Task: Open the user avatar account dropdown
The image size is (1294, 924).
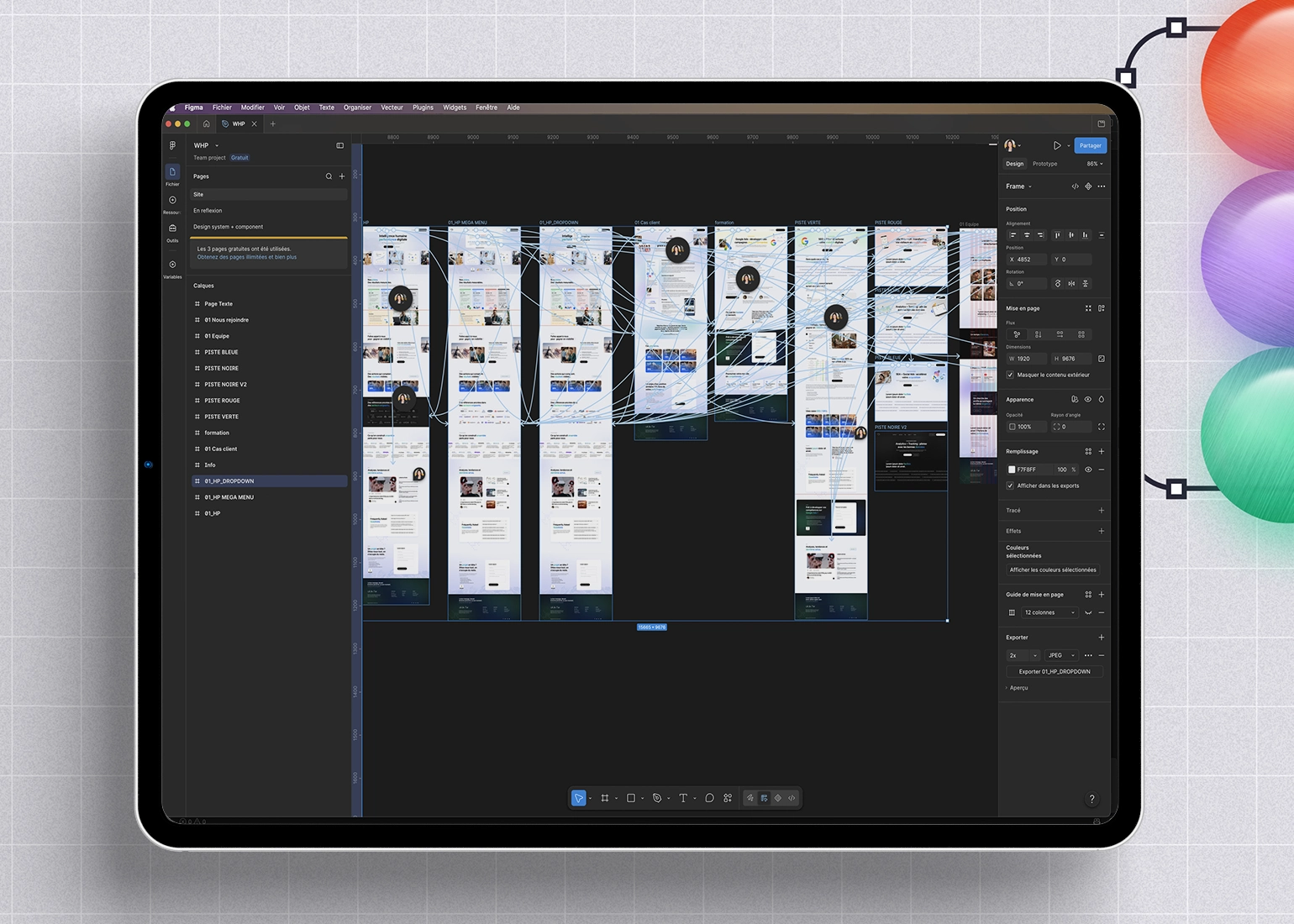Action: pyautogui.click(x=1013, y=145)
